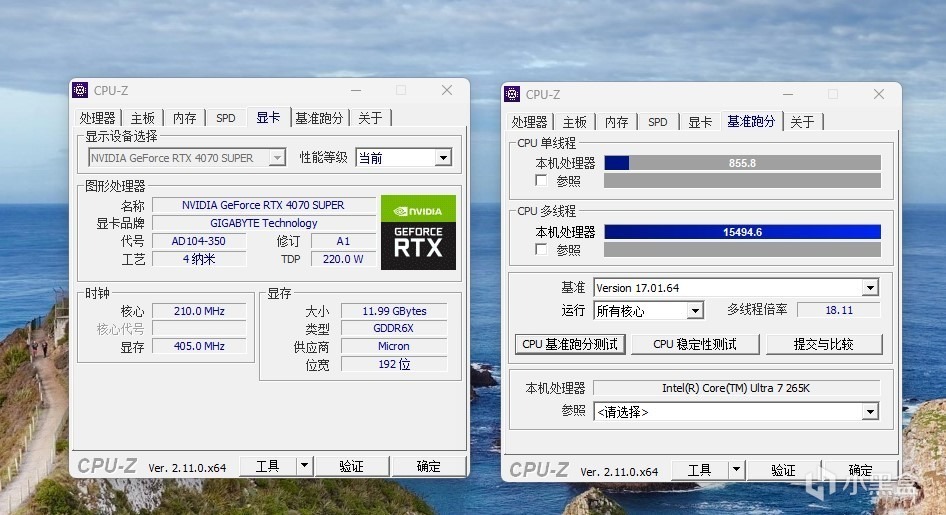Screen dimensions: 946x515
Task: Switch to 处理器 tab in left window
Action: [97, 118]
